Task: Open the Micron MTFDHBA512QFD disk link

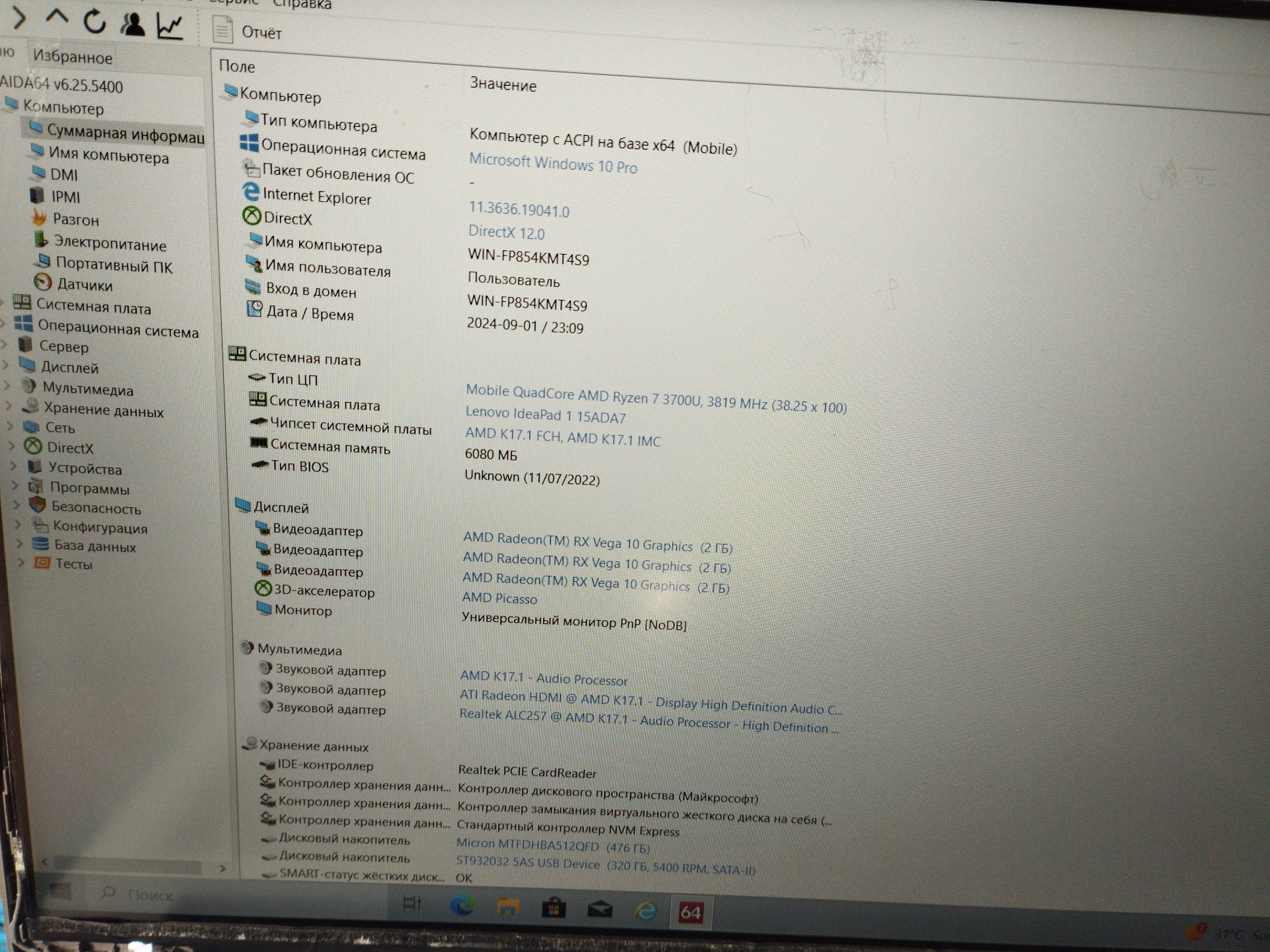Action: point(553,846)
